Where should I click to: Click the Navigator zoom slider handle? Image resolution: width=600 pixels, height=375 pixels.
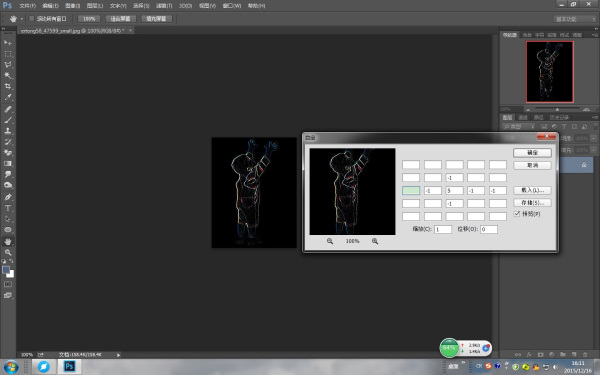(557, 109)
